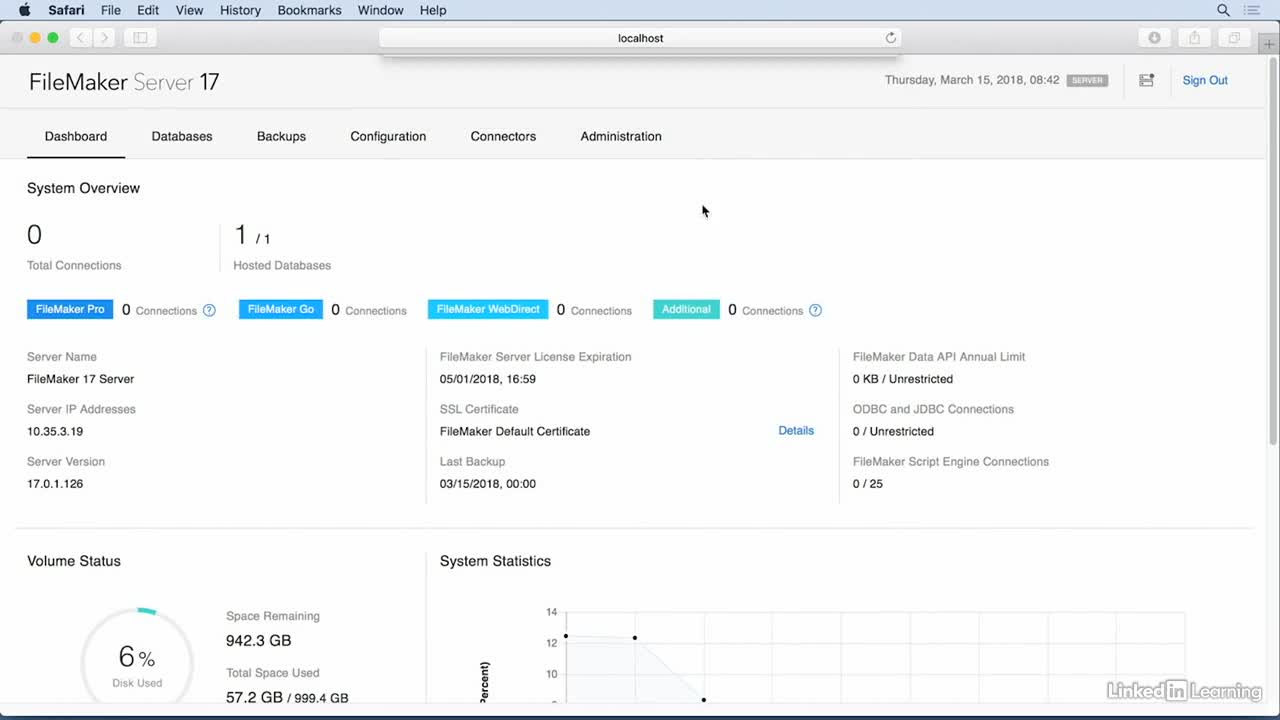Select the Dashboard tab
This screenshot has height=720, width=1280.
click(x=76, y=136)
